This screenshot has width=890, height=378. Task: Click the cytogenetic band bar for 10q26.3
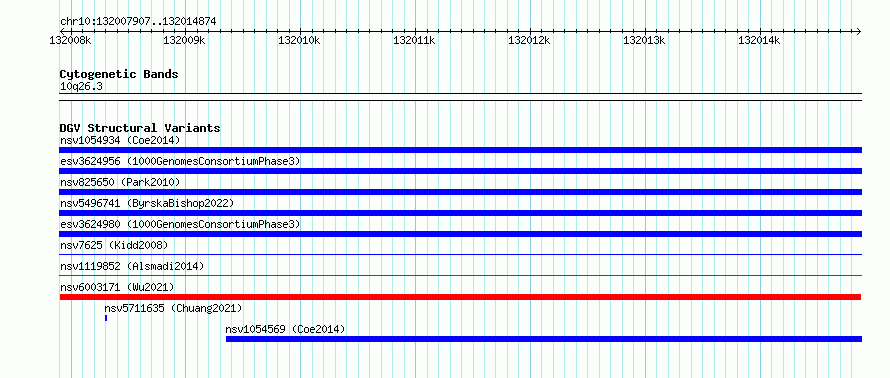pos(460,97)
